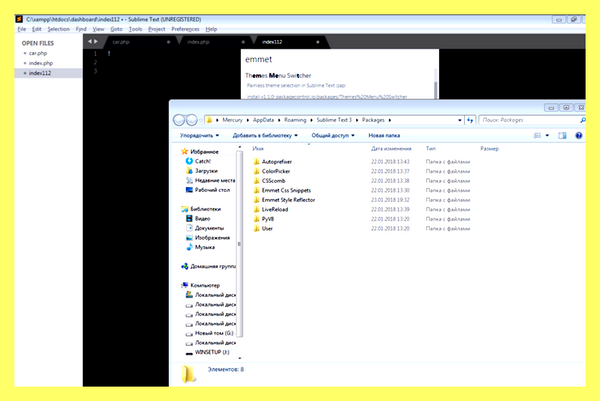Open Избранное in navigation pane
Screen dimensions: 600x401
[x=200, y=152]
